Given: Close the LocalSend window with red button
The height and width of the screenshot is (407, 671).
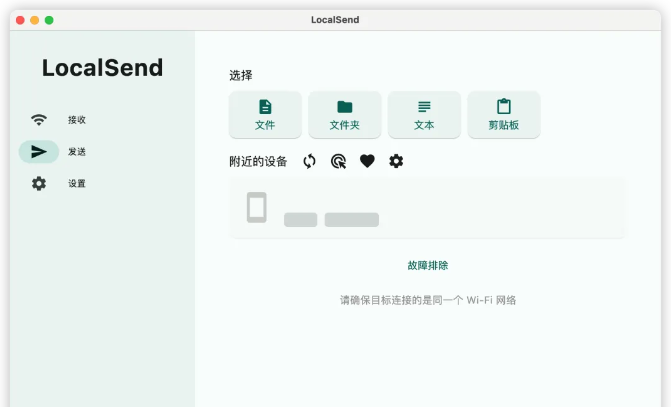Looking at the screenshot, I should click(20, 20).
